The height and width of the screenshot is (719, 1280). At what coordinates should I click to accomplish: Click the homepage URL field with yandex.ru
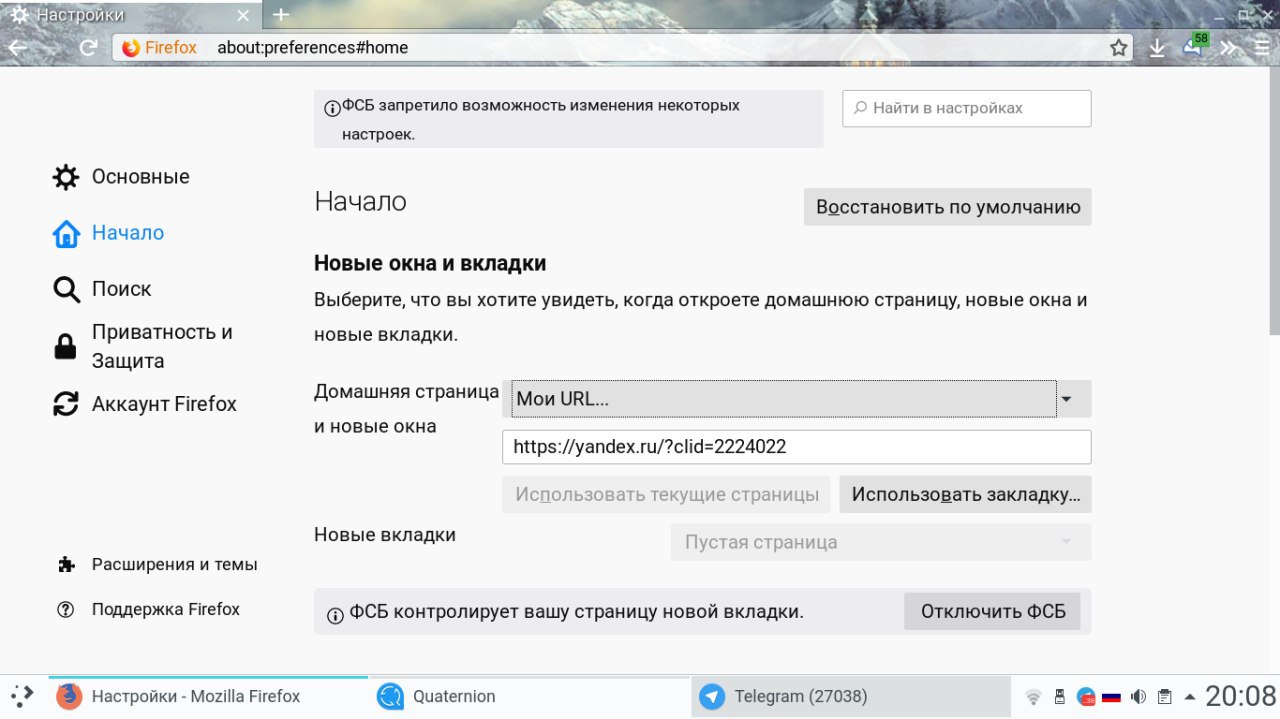797,447
